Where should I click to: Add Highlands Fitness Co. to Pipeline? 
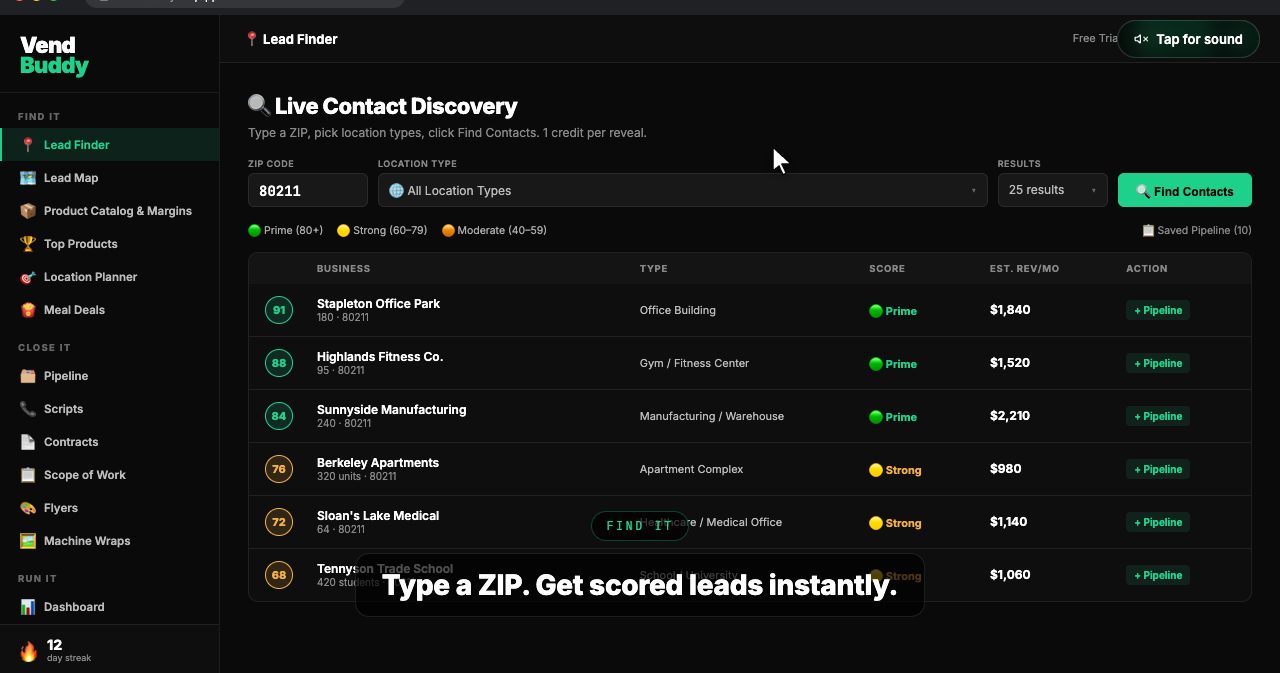[1158, 363]
